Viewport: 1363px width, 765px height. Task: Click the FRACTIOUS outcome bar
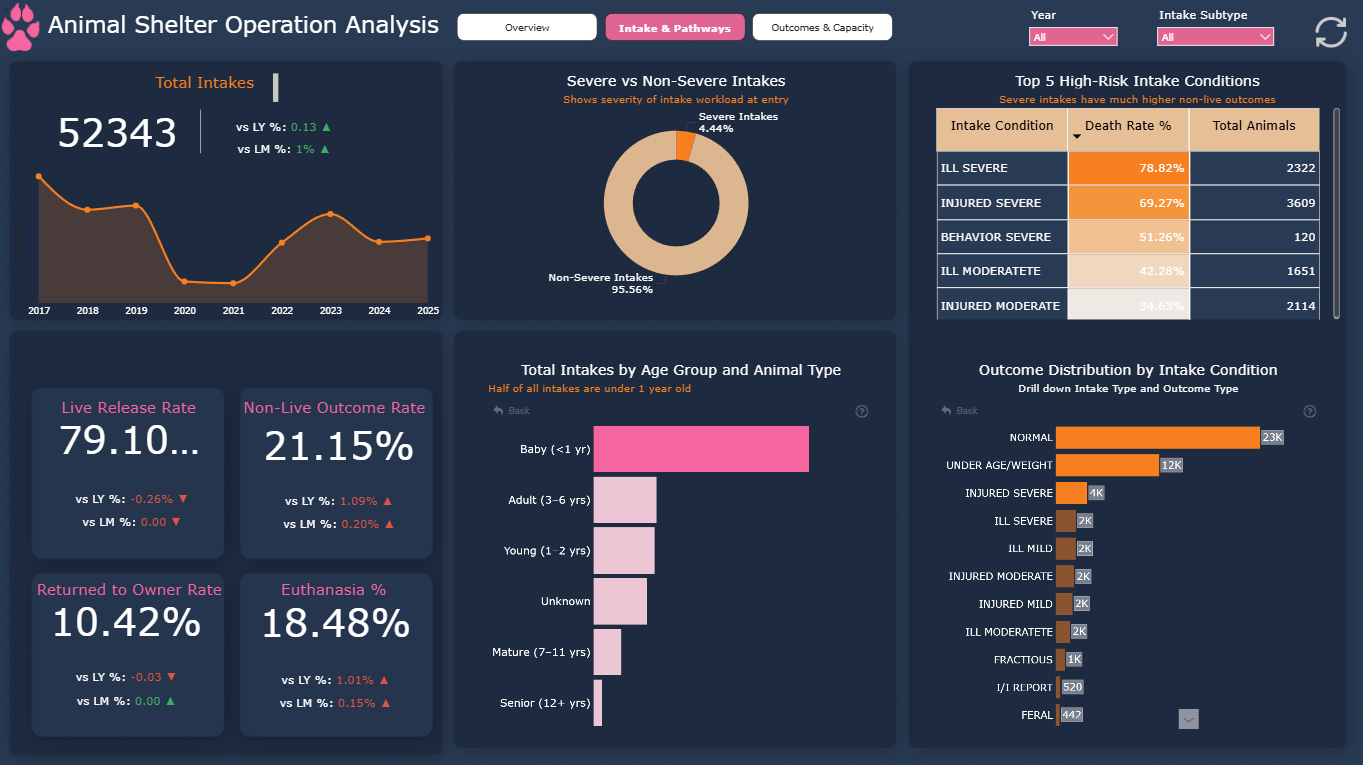point(1060,660)
